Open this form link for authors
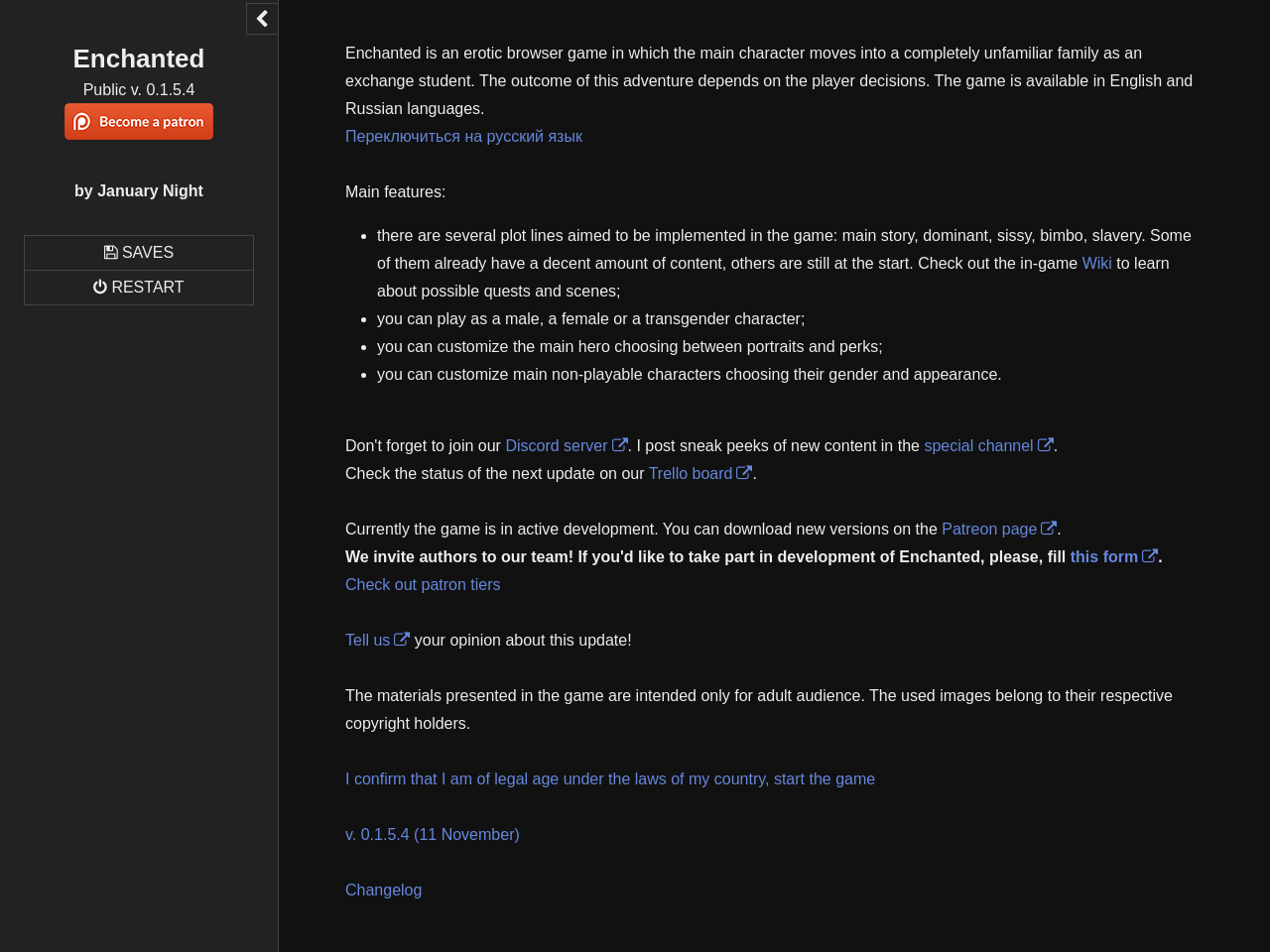Image resolution: width=1270 pixels, height=952 pixels. coord(1103,557)
